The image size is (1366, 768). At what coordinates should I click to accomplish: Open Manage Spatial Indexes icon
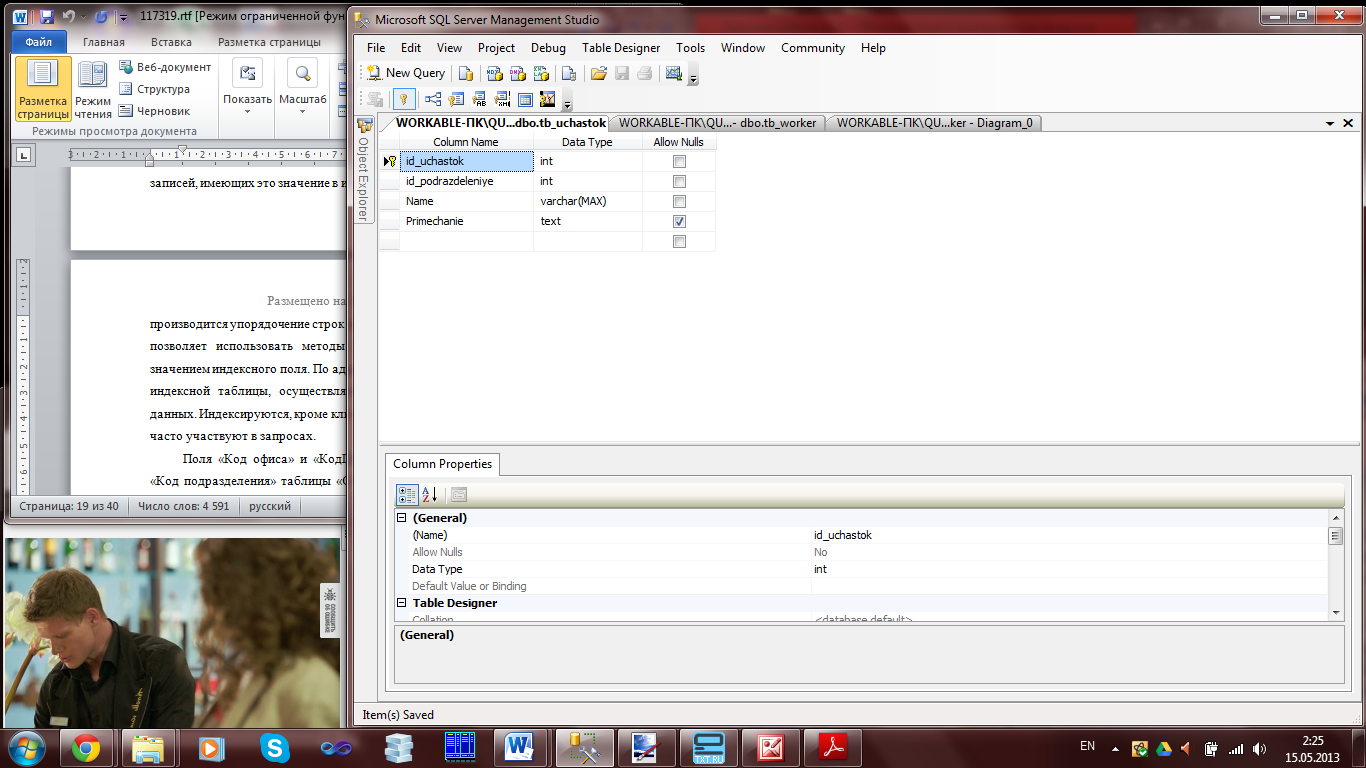click(547, 99)
